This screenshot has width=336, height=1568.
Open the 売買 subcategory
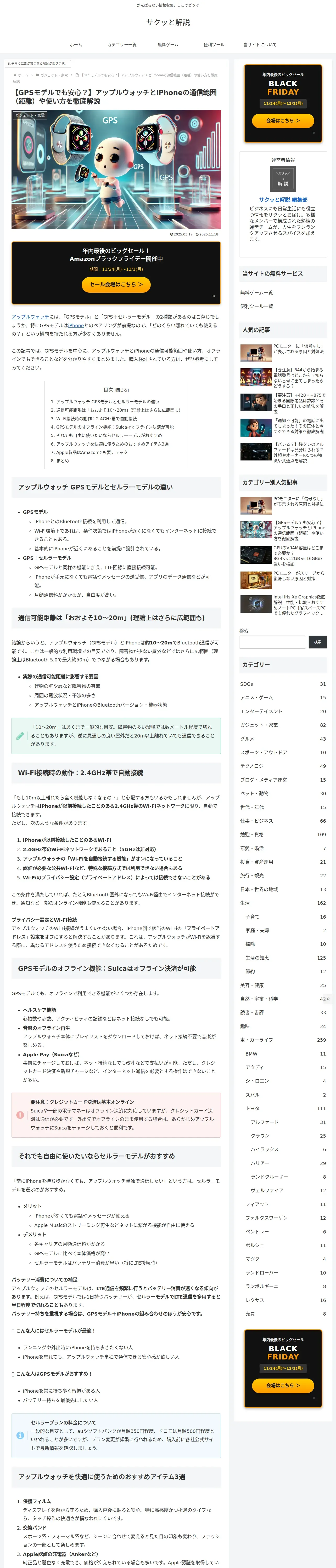tap(285, 1313)
